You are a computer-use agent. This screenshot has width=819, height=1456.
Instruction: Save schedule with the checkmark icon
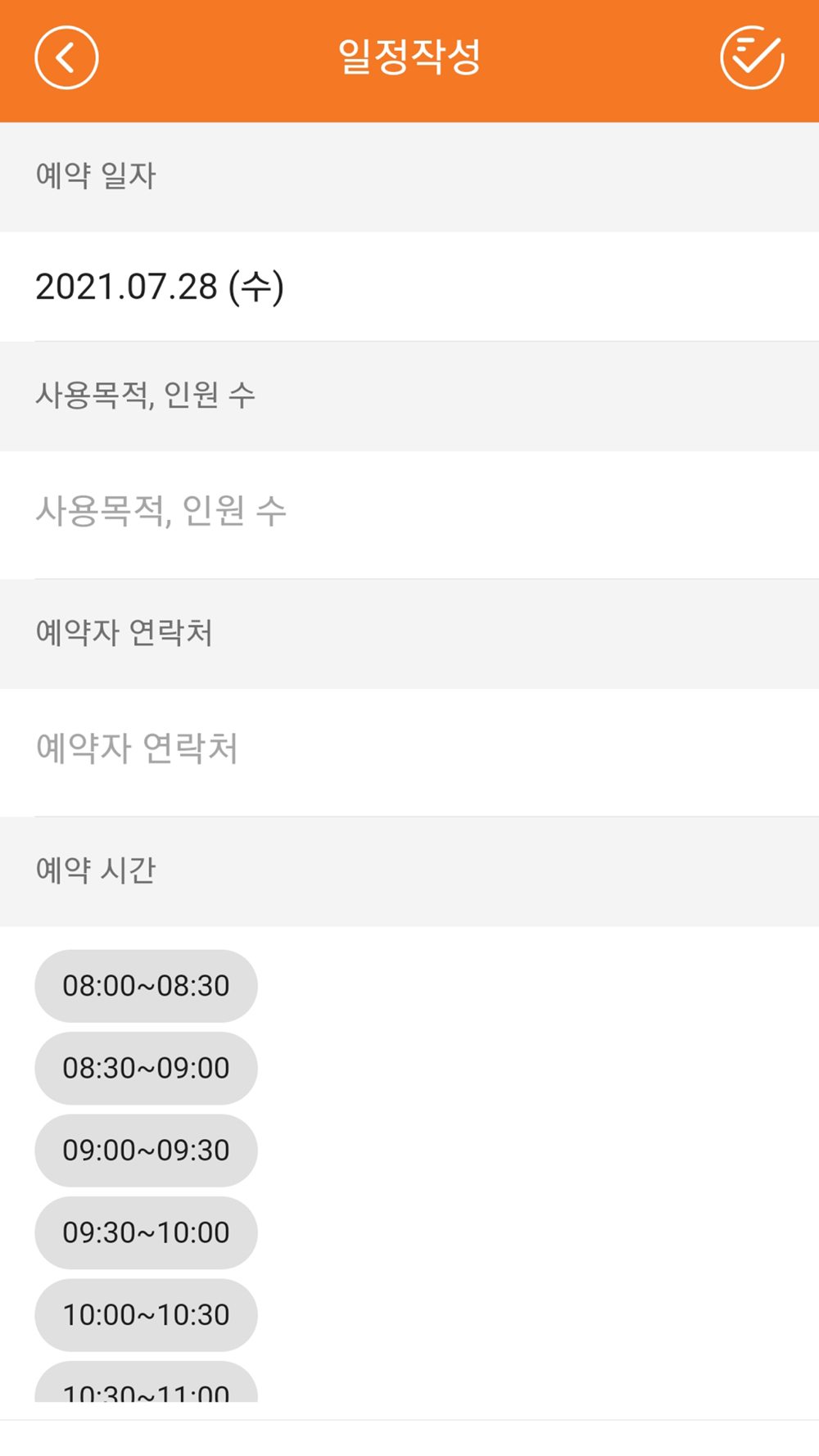click(752, 57)
